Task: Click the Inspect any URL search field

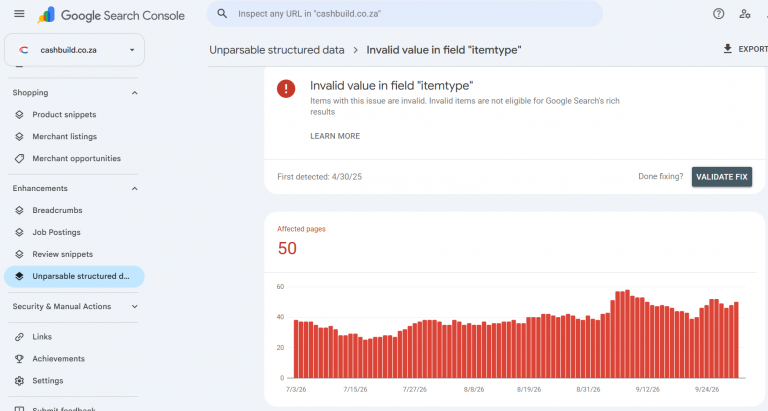Action: point(405,14)
